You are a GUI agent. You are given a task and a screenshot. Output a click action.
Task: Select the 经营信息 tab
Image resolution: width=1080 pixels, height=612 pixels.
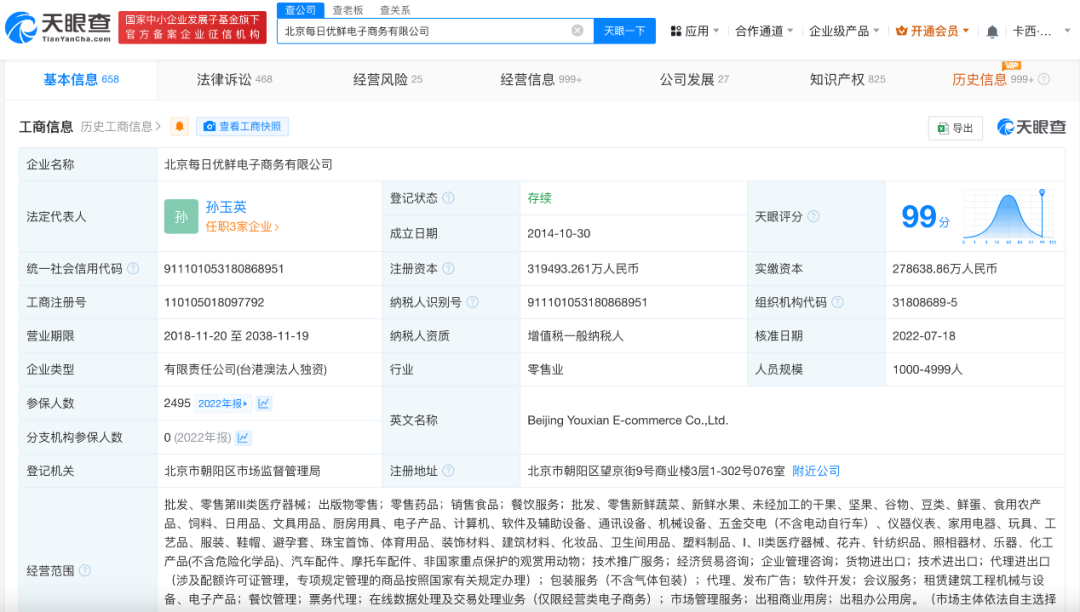point(541,79)
